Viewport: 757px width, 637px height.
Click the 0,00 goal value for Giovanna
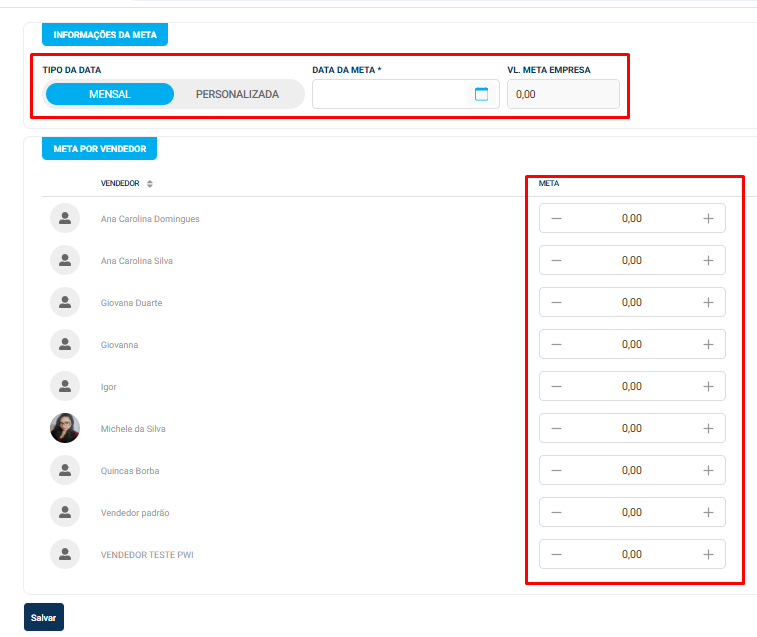pos(631,344)
